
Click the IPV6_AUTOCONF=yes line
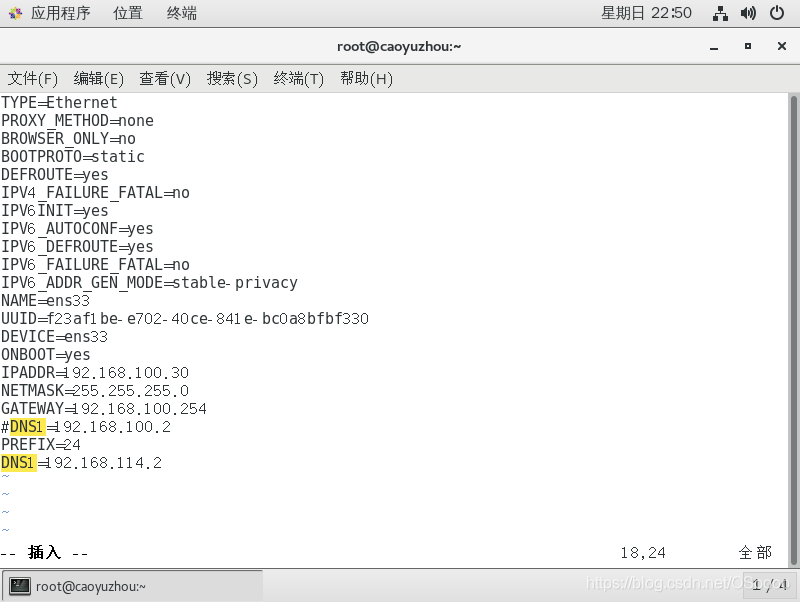click(x=77, y=228)
